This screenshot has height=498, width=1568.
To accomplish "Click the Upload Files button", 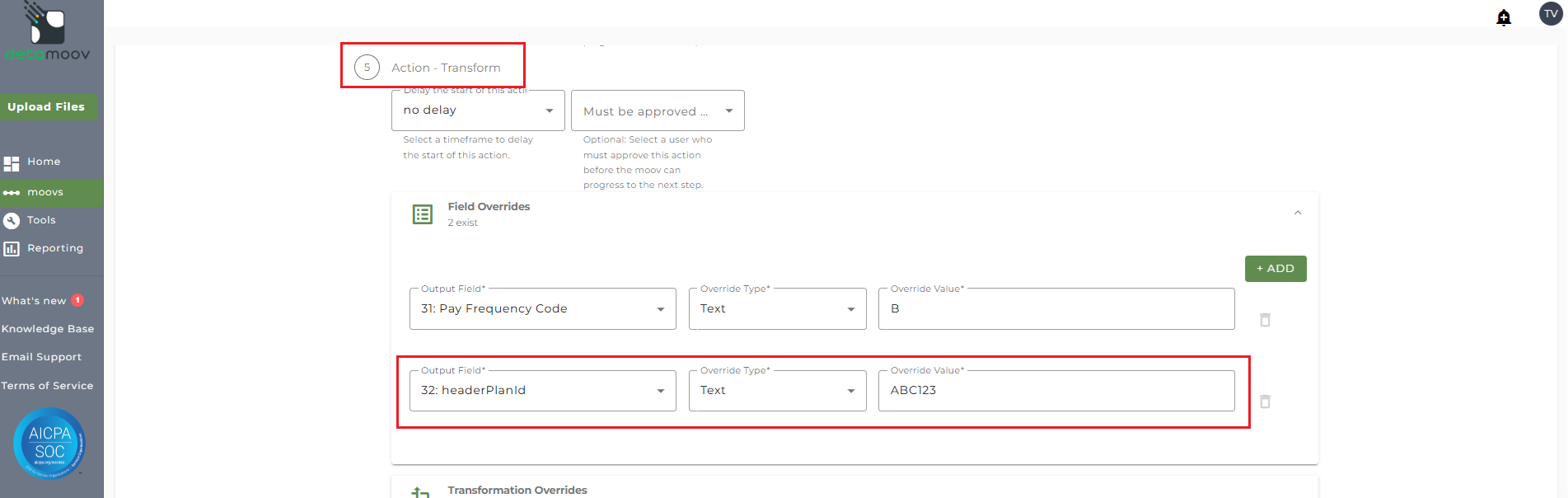I will click(x=47, y=106).
